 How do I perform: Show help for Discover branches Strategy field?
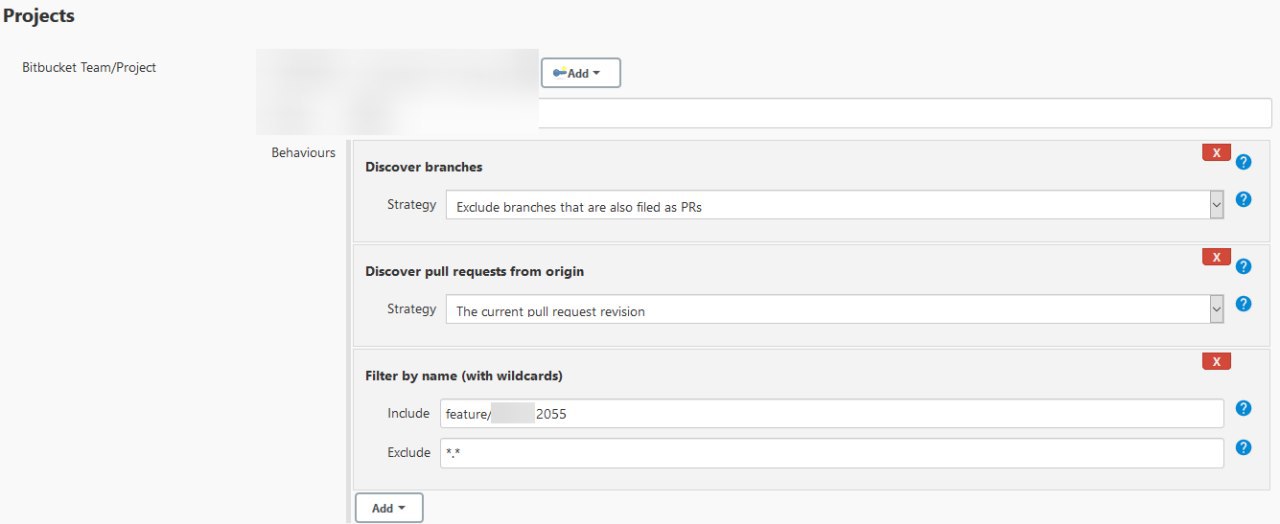[1243, 199]
